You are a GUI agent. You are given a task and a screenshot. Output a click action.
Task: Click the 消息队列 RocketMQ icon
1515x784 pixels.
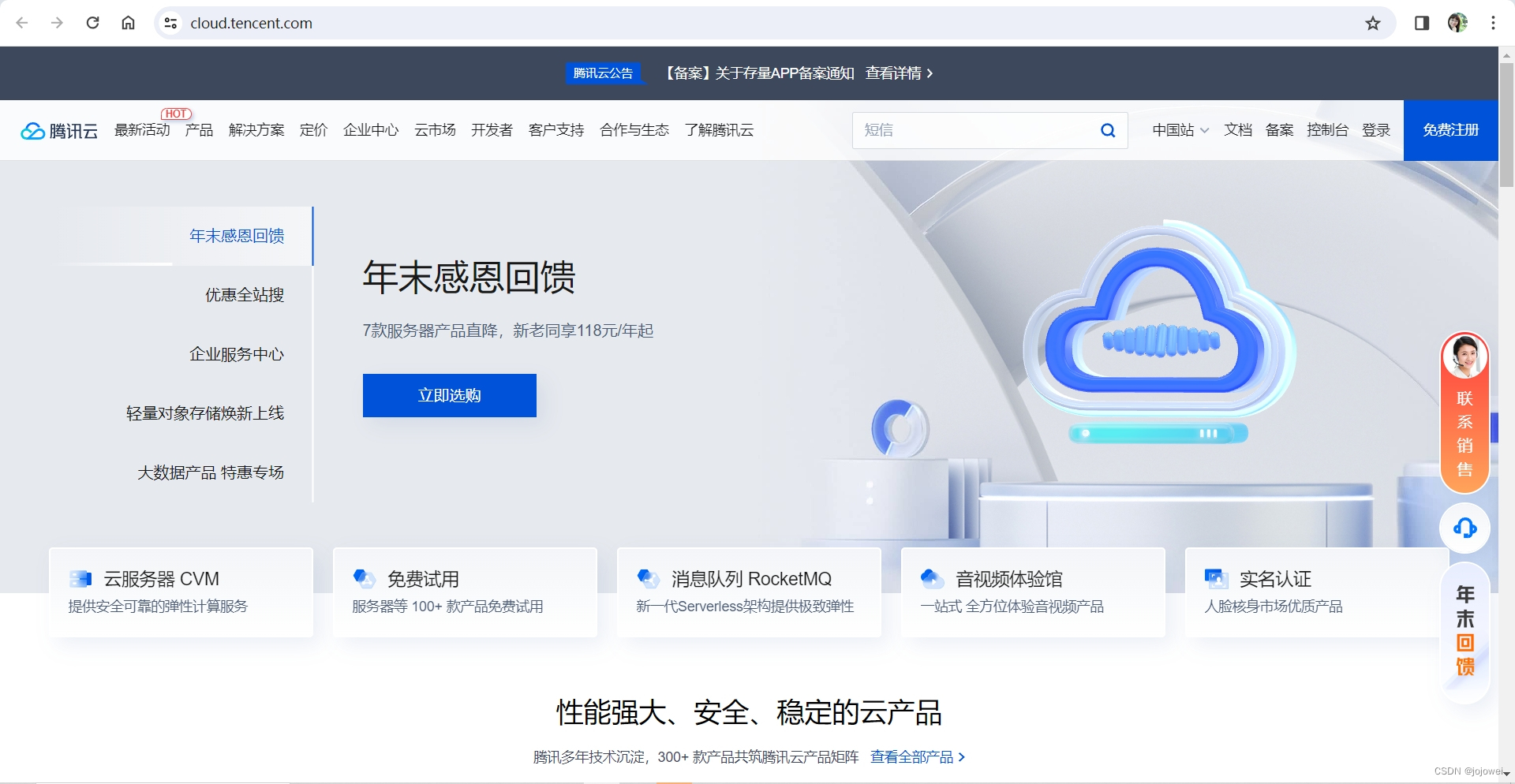649,578
